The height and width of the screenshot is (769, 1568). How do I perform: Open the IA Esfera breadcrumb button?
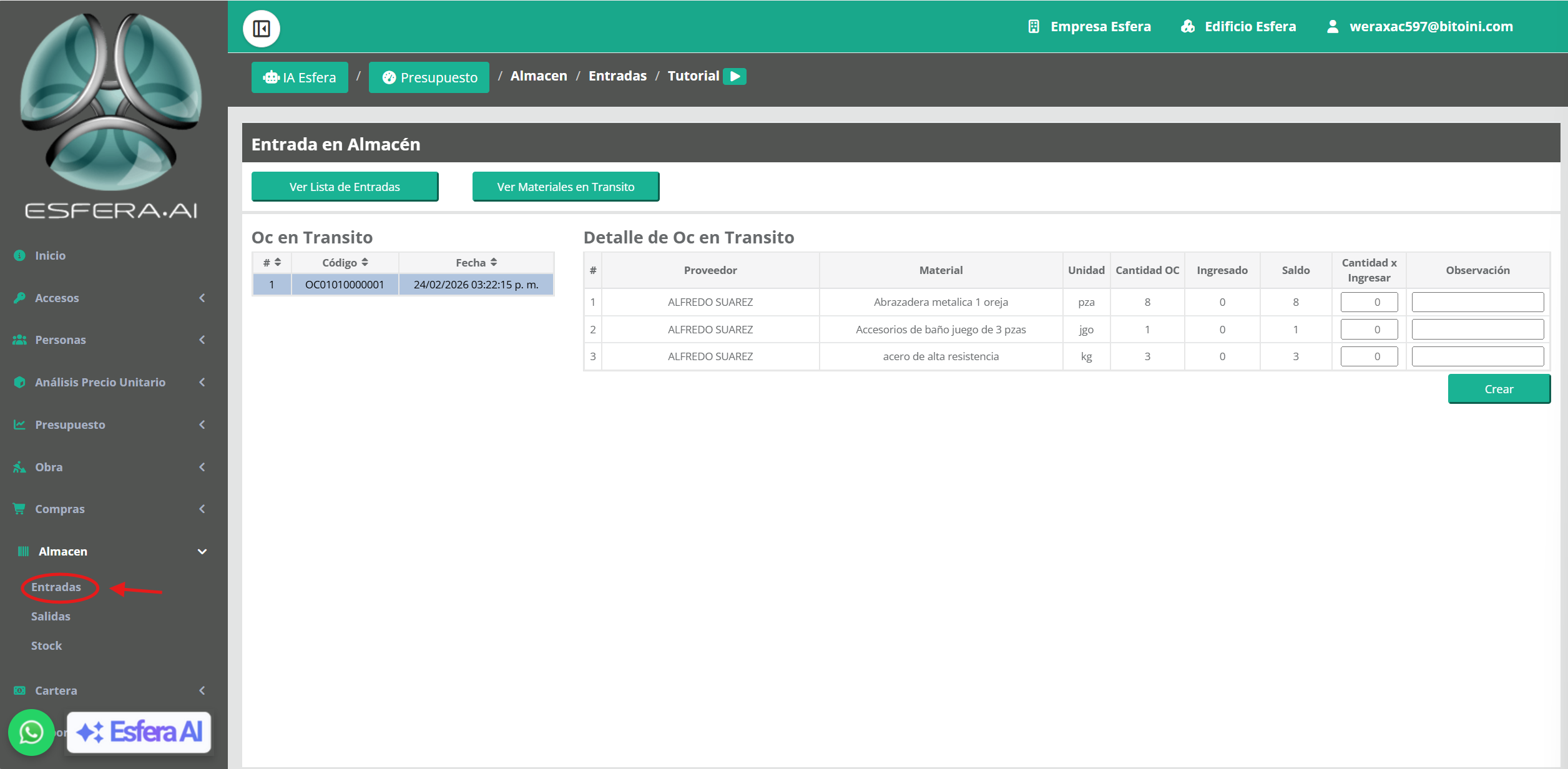(300, 77)
